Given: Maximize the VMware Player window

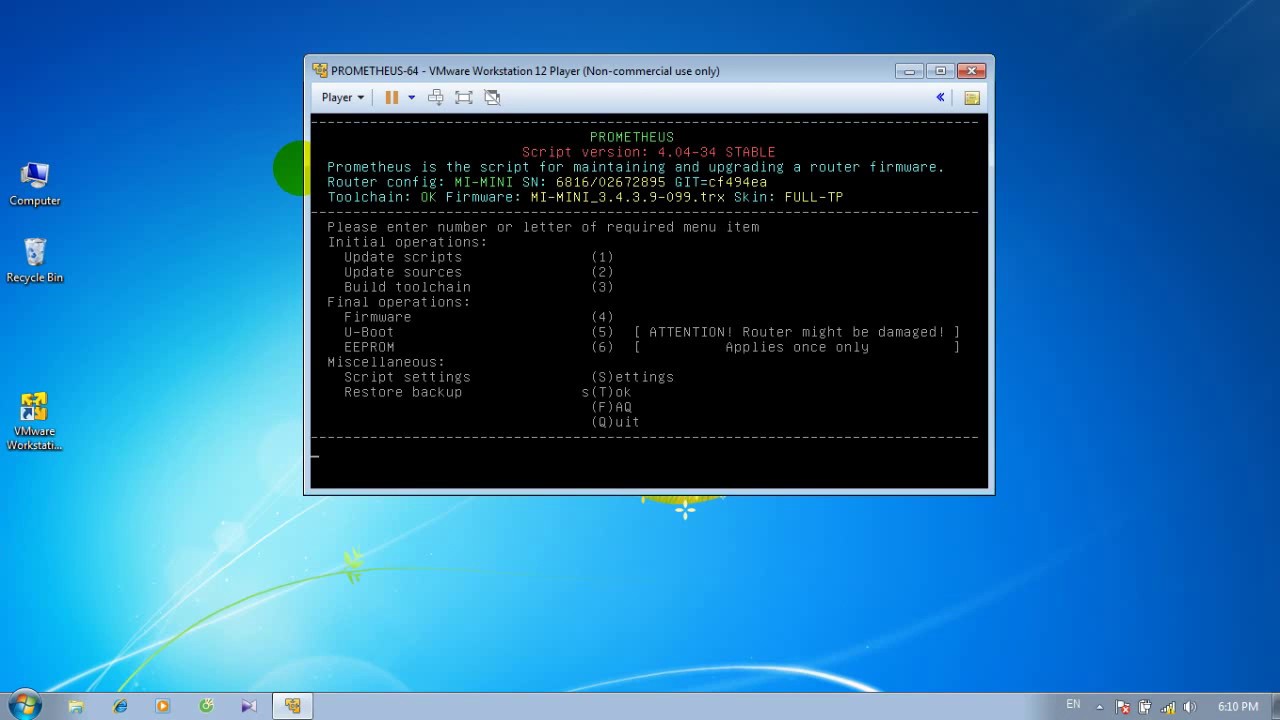Looking at the screenshot, I should 940,70.
